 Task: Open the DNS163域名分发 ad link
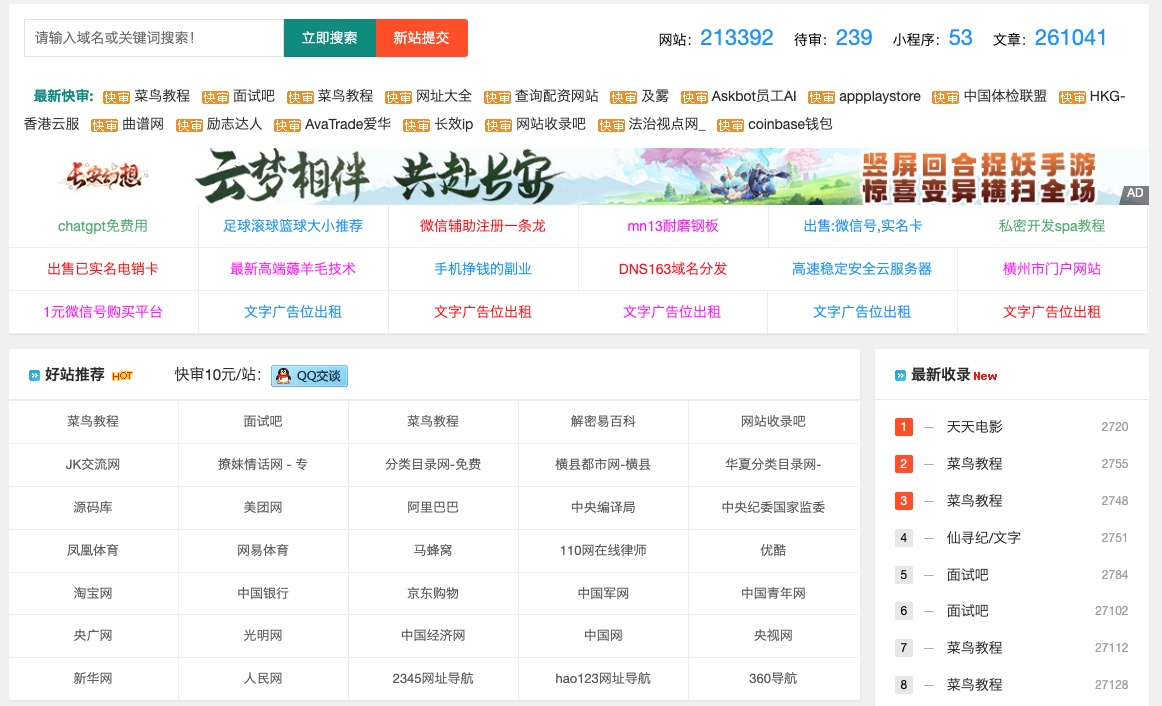[673, 269]
